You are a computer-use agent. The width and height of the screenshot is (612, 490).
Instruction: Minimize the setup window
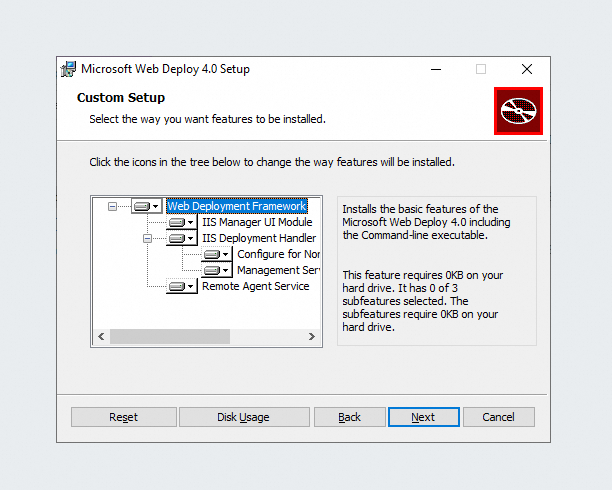click(x=436, y=69)
